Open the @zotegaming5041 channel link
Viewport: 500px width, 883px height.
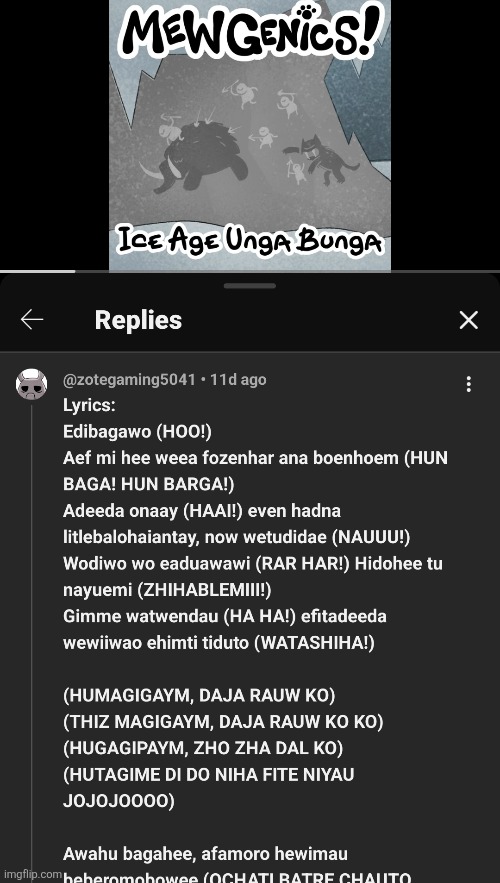click(130, 380)
